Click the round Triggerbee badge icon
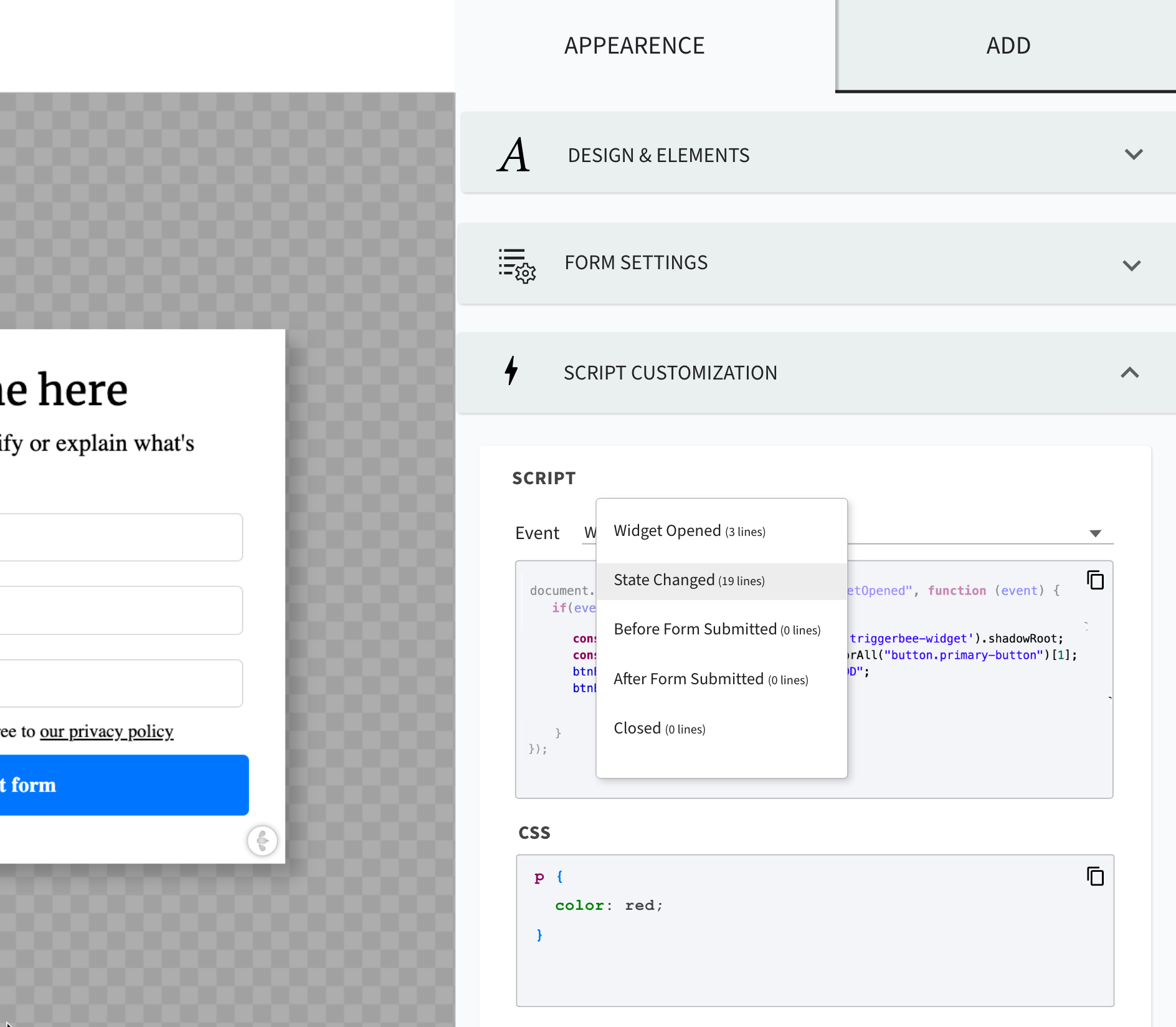The width and height of the screenshot is (1176, 1027). pos(262,841)
